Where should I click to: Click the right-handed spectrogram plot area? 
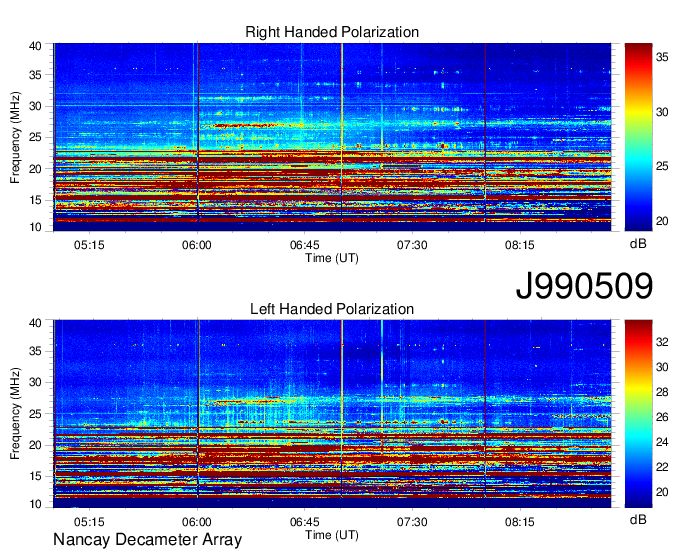pos(332,137)
